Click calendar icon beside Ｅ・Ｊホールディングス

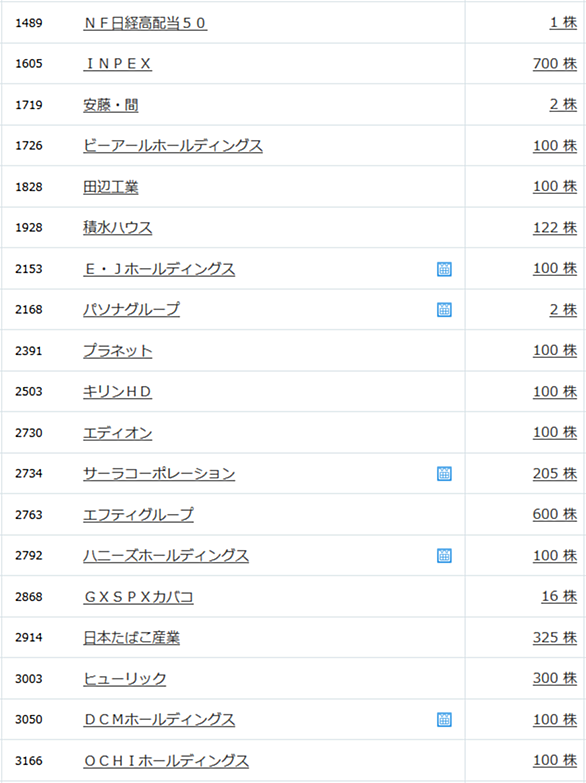pyautogui.click(x=444, y=269)
